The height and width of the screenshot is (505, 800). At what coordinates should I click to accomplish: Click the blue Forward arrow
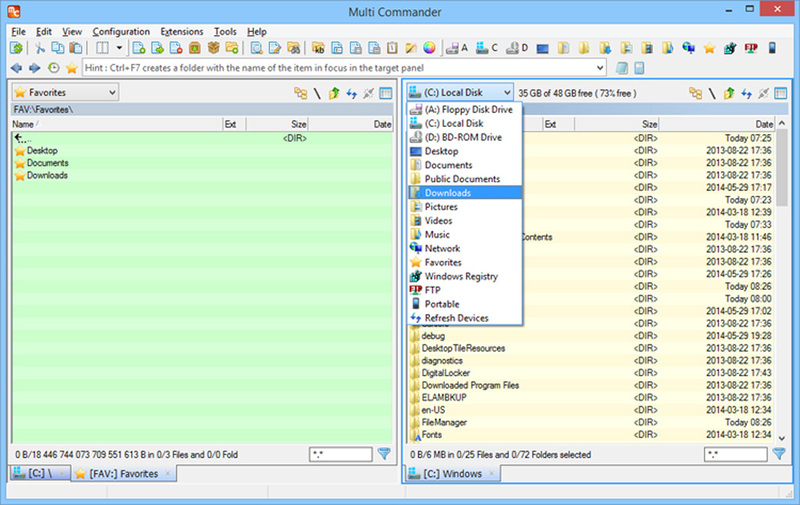coord(35,68)
